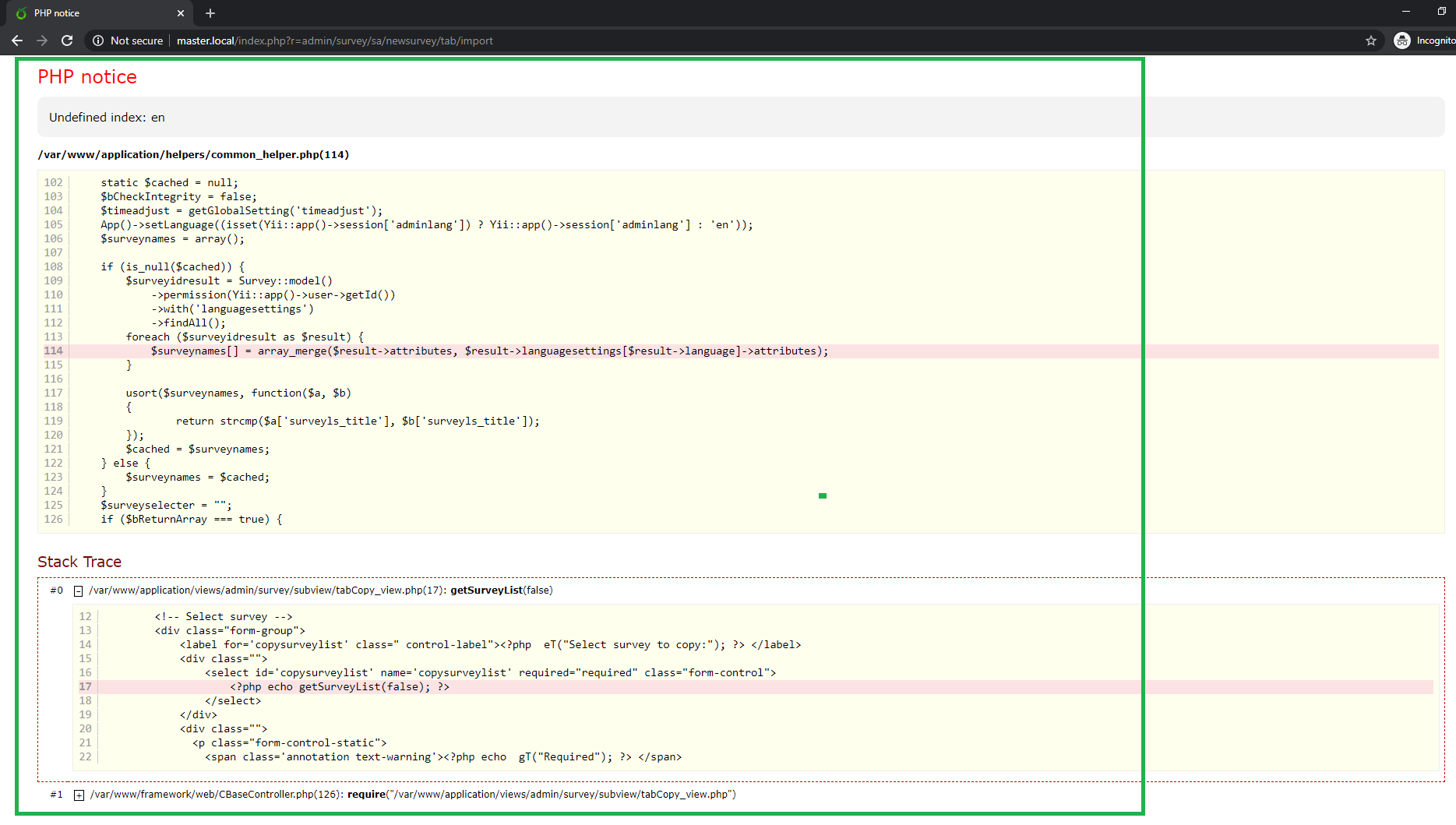Restore down the browser window

click(1441, 12)
